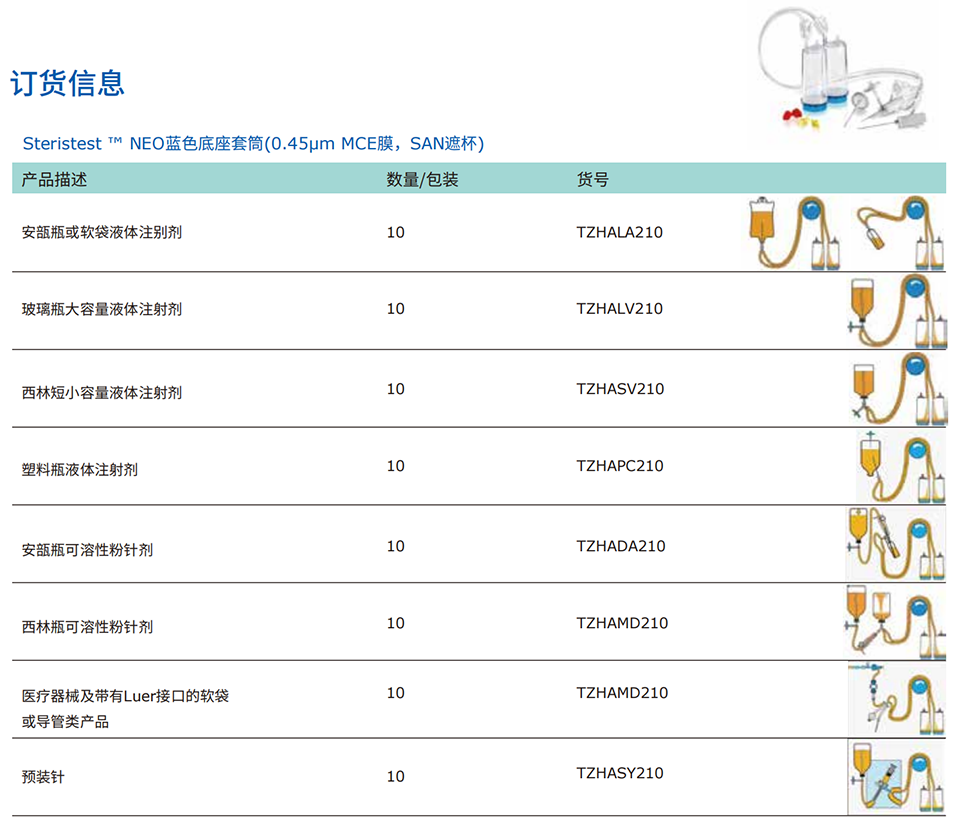Click quantity 10 in the 预装针 row
The image size is (960, 825).
click(396, 776)
